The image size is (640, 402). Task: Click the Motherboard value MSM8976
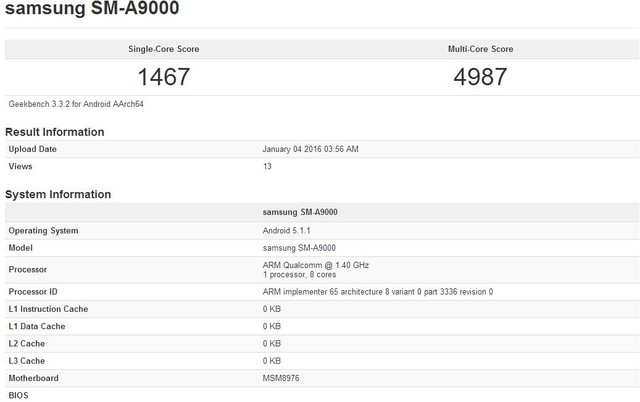283,378
